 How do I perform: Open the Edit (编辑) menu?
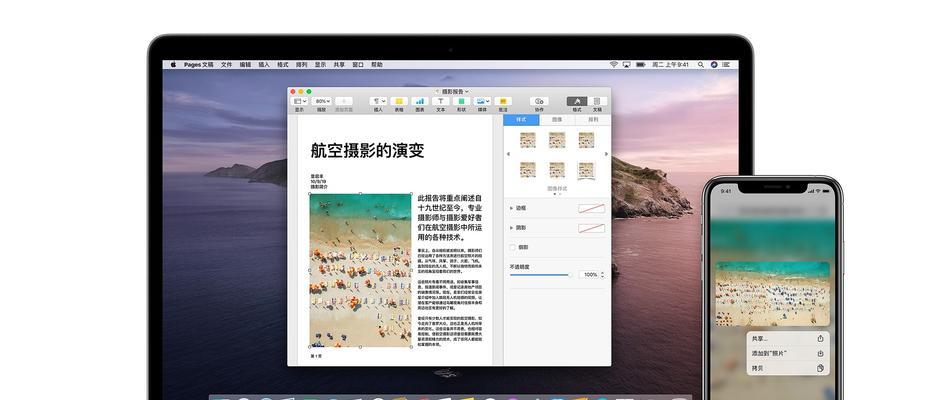tap(245, 64)
